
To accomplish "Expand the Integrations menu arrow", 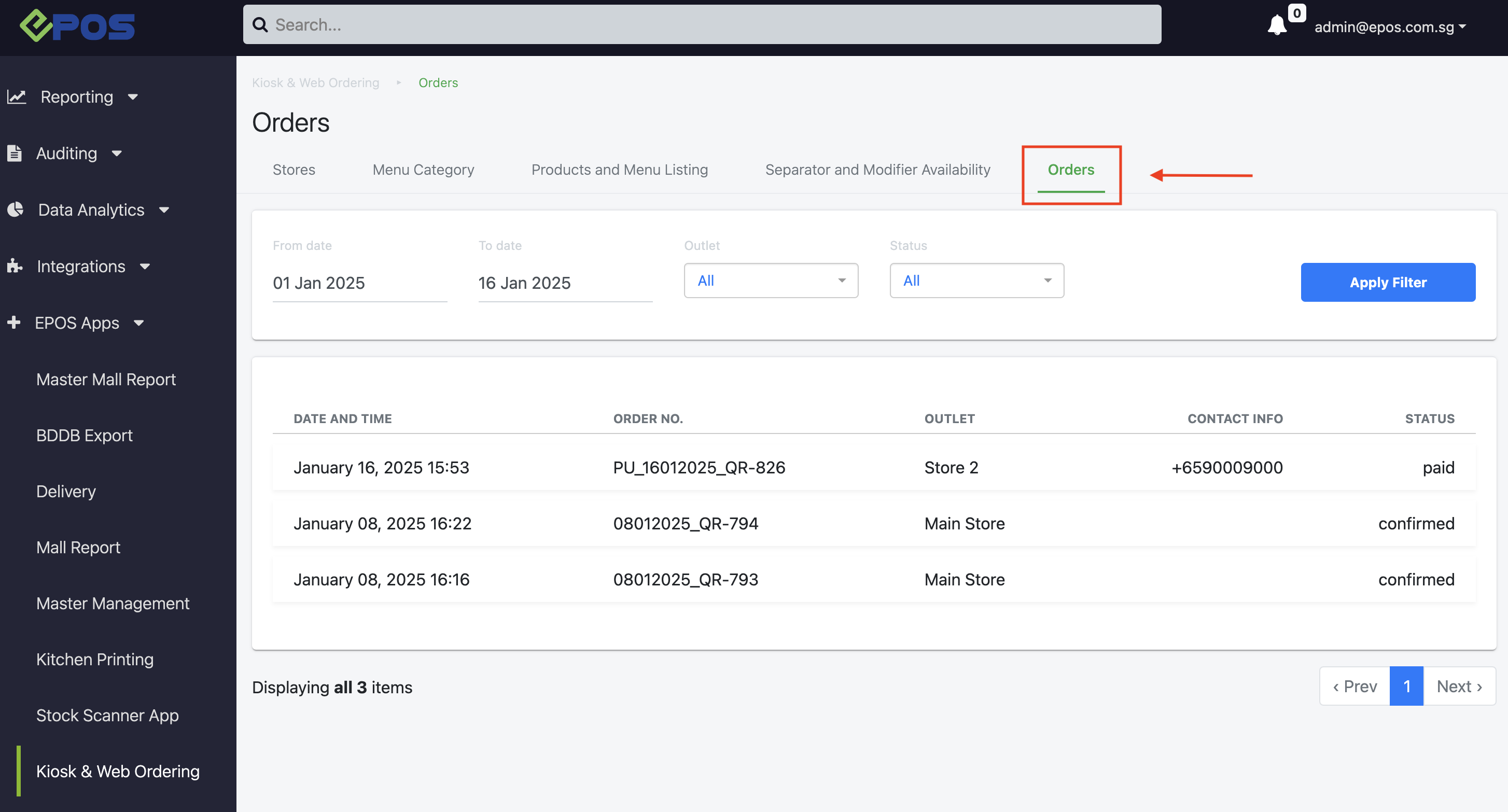I will 145,267.
